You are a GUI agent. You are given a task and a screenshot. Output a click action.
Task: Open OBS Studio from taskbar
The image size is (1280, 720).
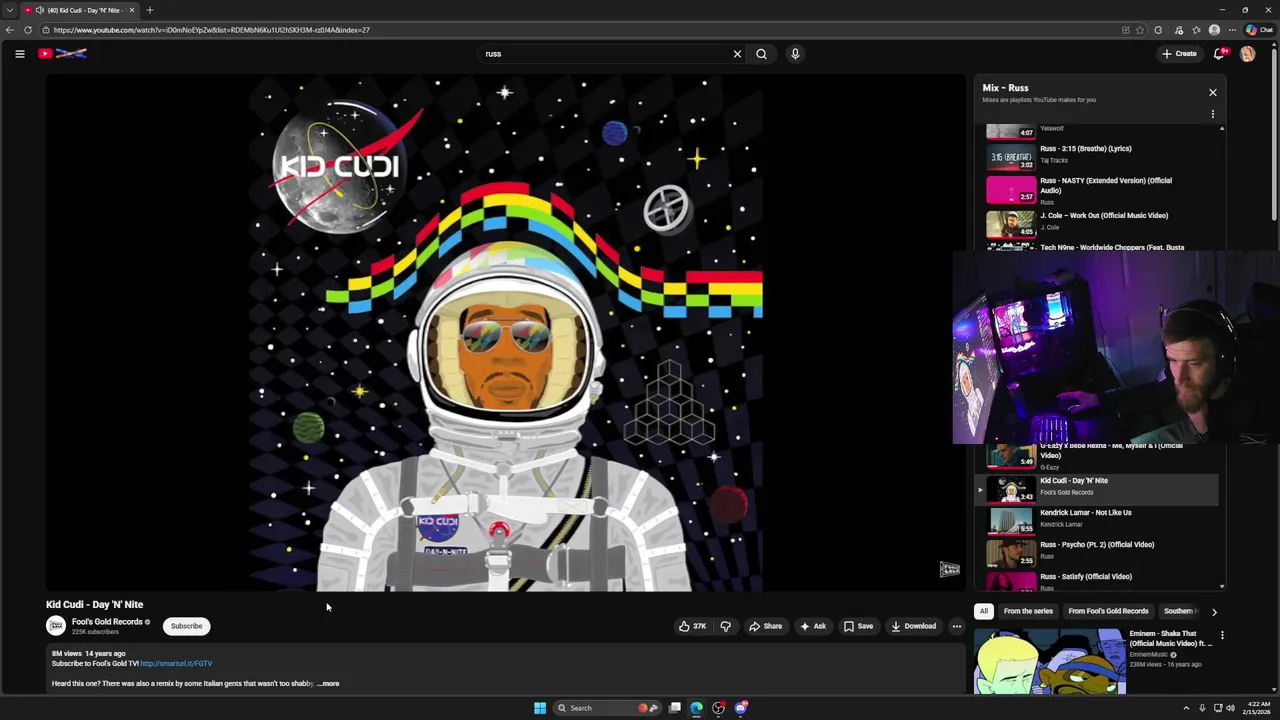(x=719, y=708)
